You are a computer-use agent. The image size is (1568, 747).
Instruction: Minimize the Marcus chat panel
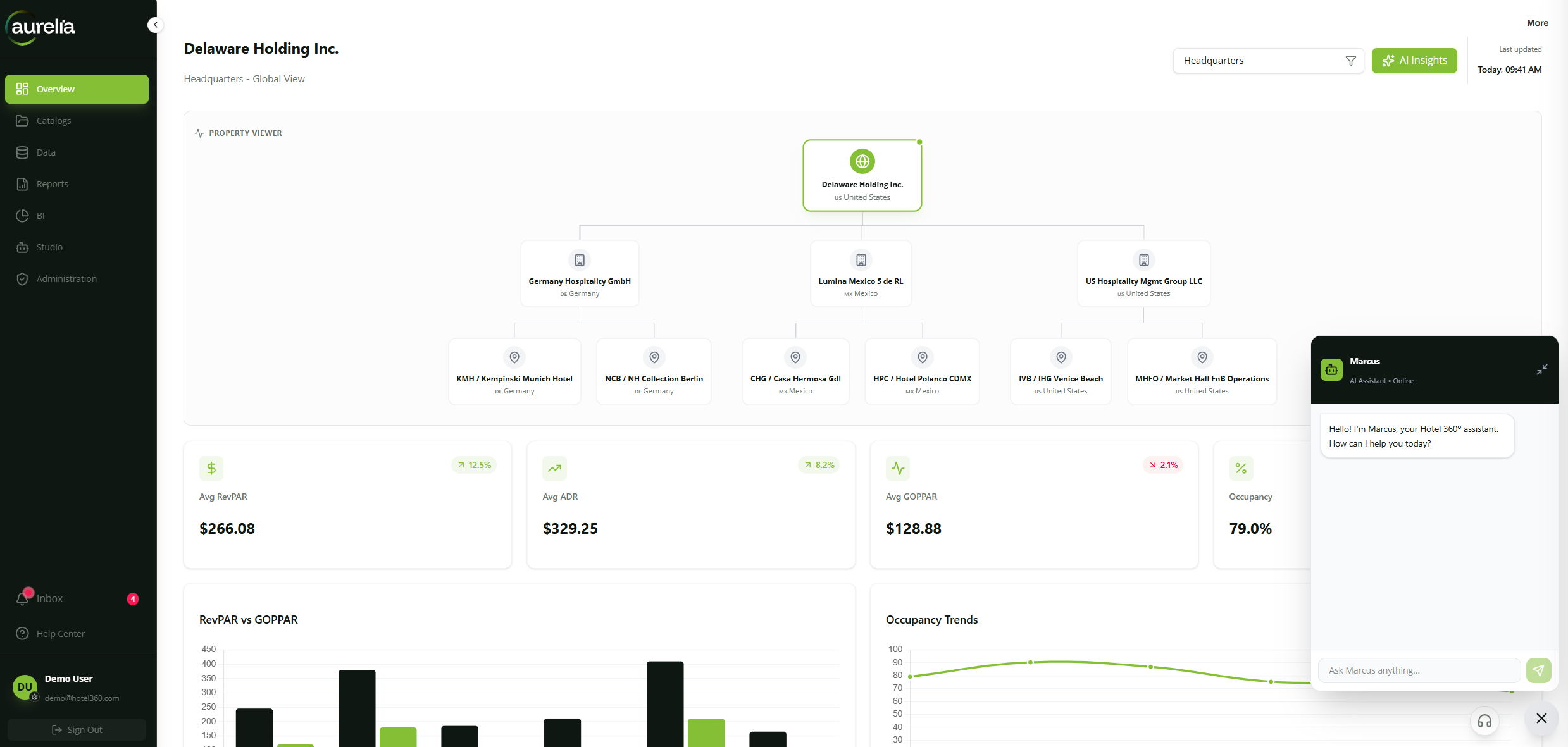tap(1542, 369)
